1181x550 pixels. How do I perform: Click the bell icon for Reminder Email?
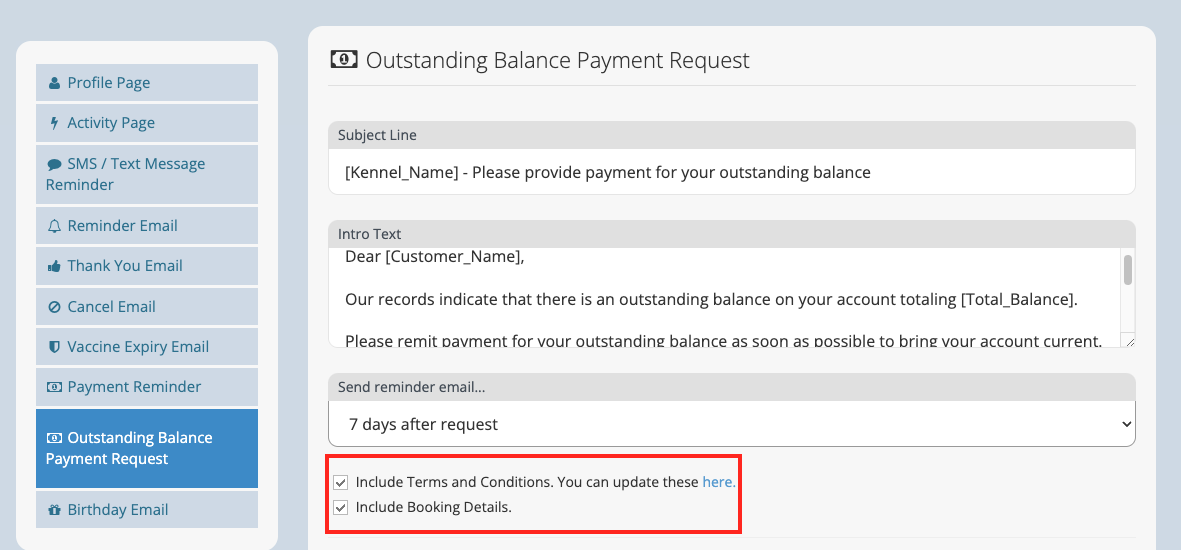(x=54, y=226)
